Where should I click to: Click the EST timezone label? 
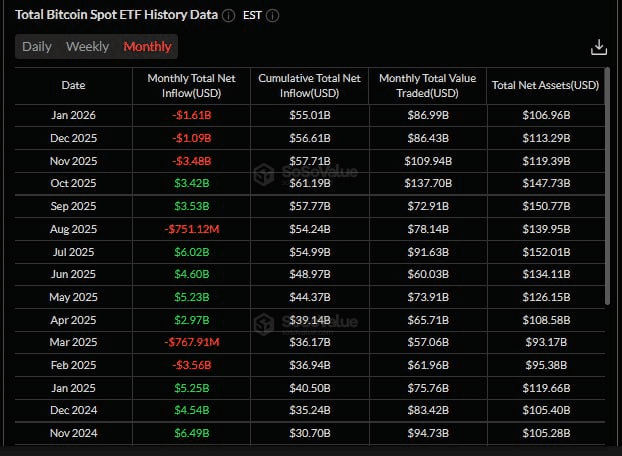(252, 16)
